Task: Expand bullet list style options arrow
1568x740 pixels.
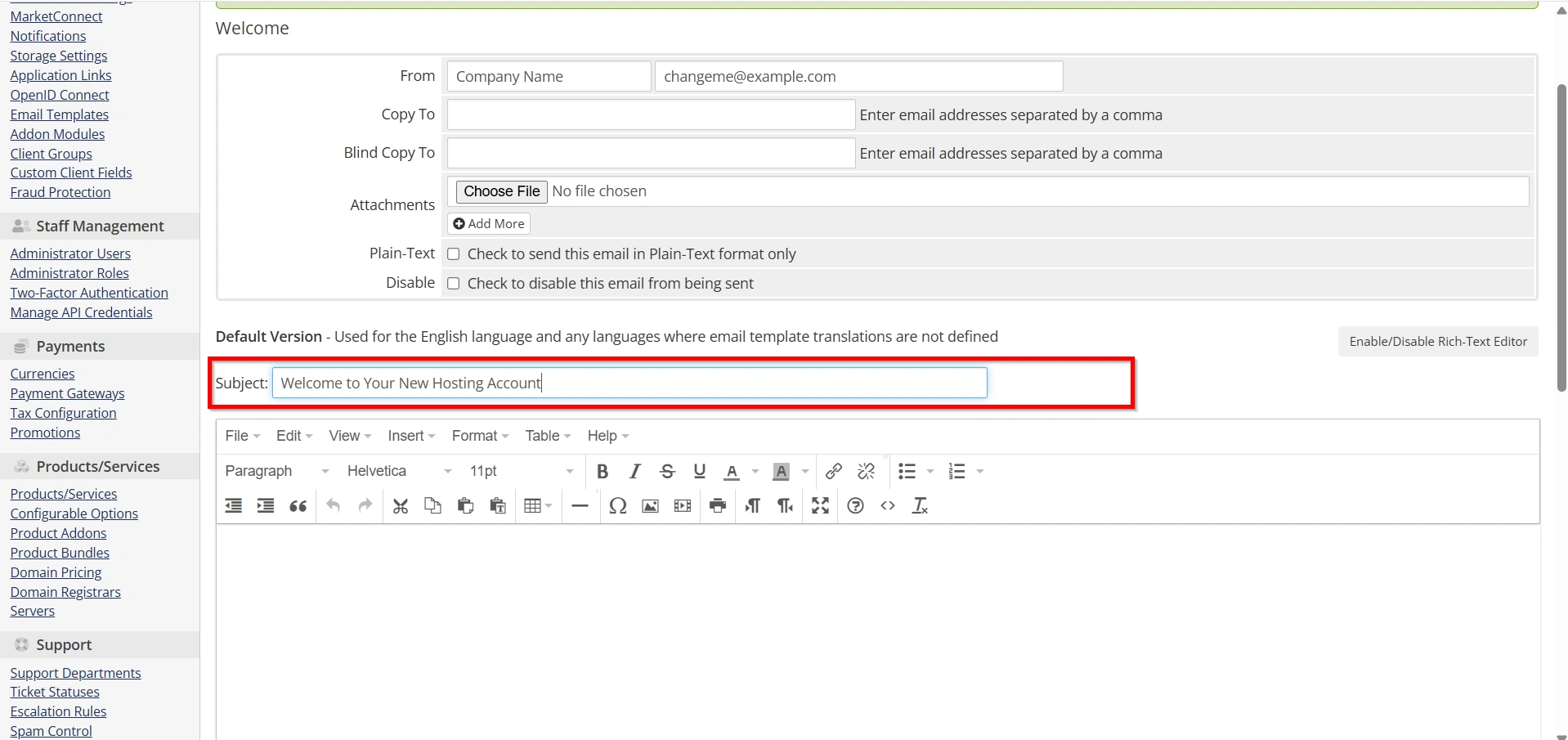Action: [930, 471]
